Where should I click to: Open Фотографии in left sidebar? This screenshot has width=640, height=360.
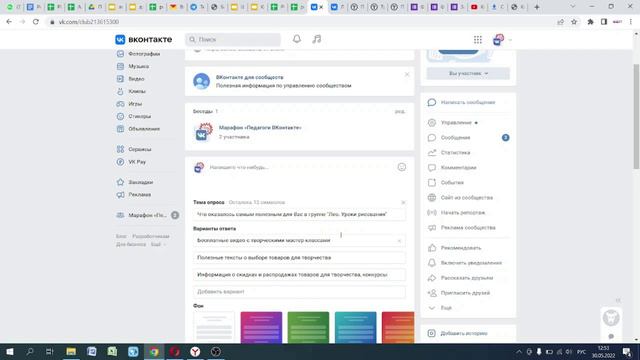click(x=144, y=54)
